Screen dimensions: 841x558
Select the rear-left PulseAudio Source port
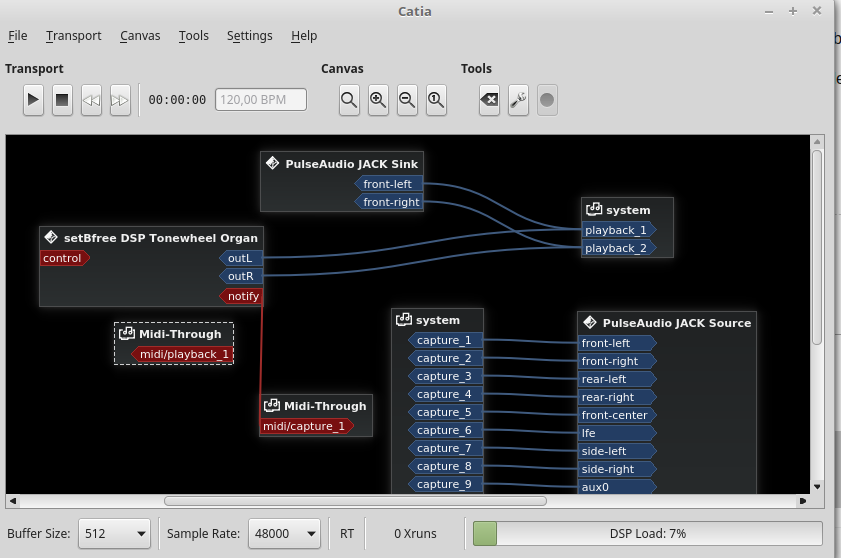click(617, 379)
